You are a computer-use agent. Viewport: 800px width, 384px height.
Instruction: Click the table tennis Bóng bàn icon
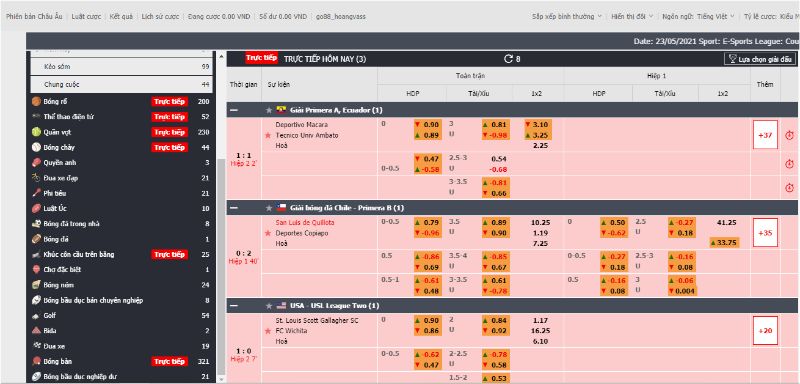[x=36, y=362]
